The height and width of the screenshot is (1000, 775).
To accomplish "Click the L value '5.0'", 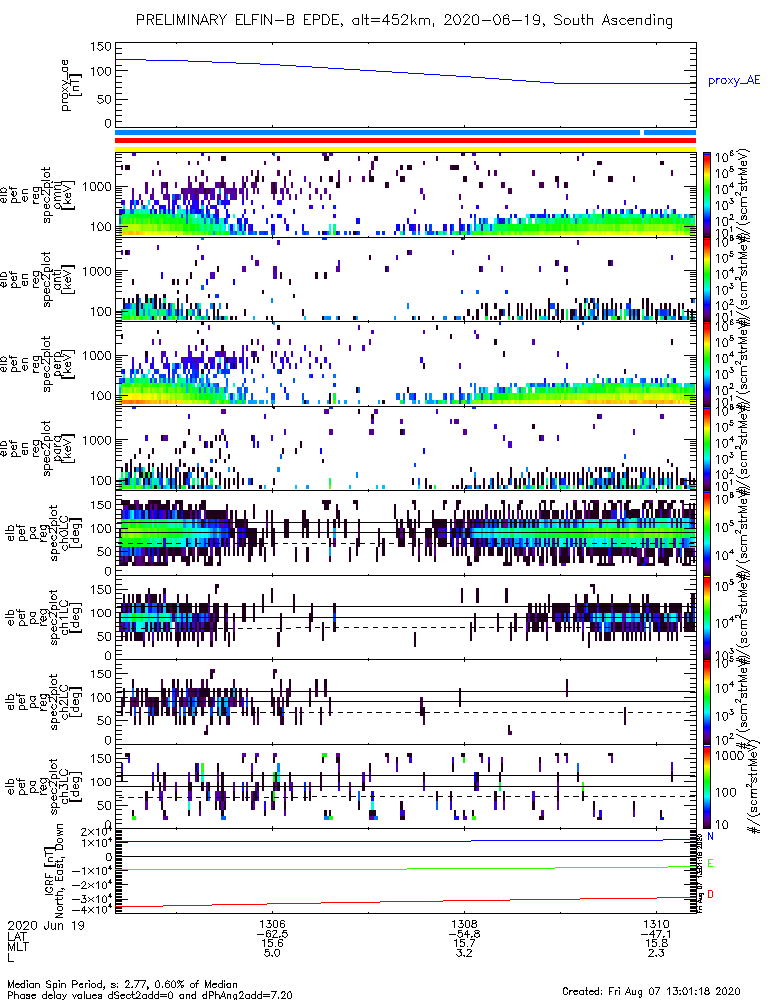I will (272, 953).
